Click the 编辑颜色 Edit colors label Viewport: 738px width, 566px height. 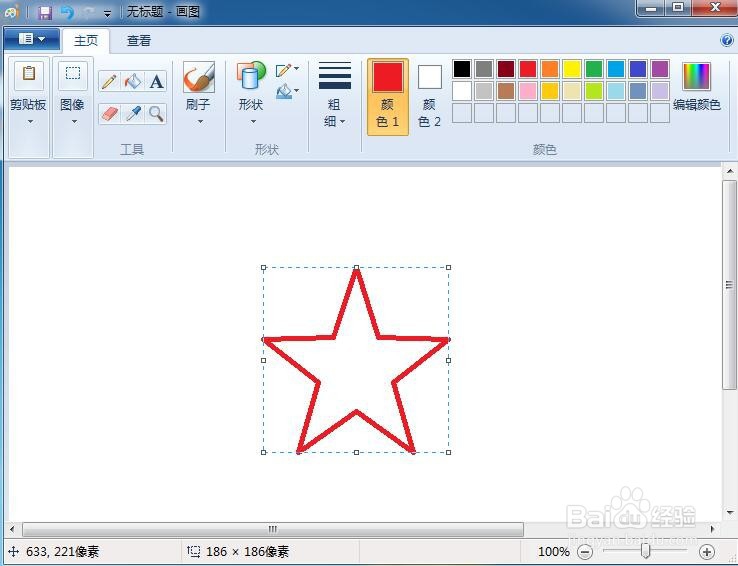[697, 104]
